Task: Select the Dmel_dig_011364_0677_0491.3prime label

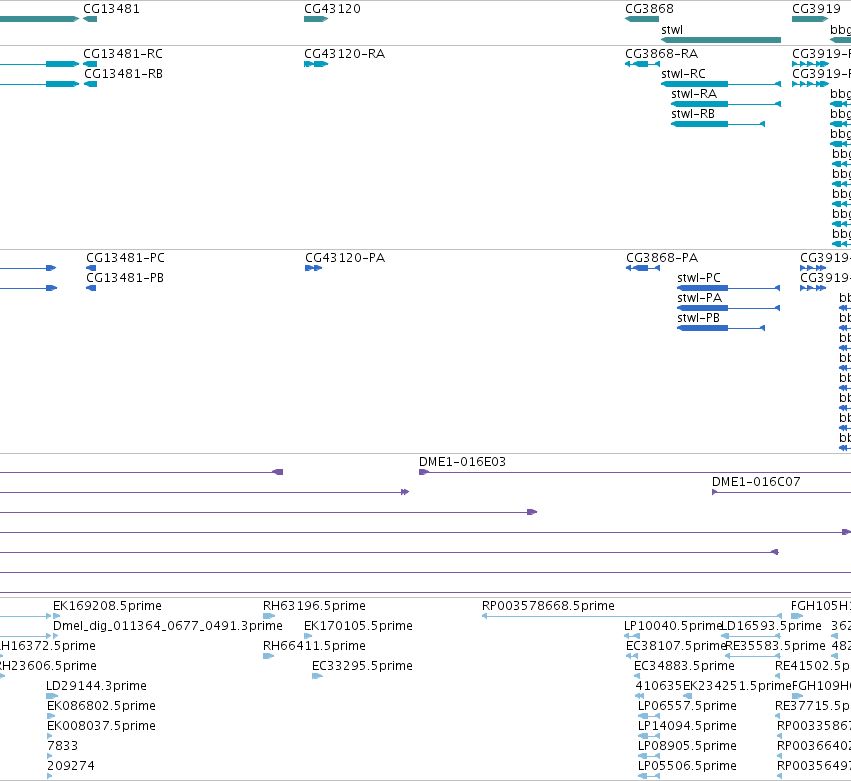Action: [x=168, y=626]
